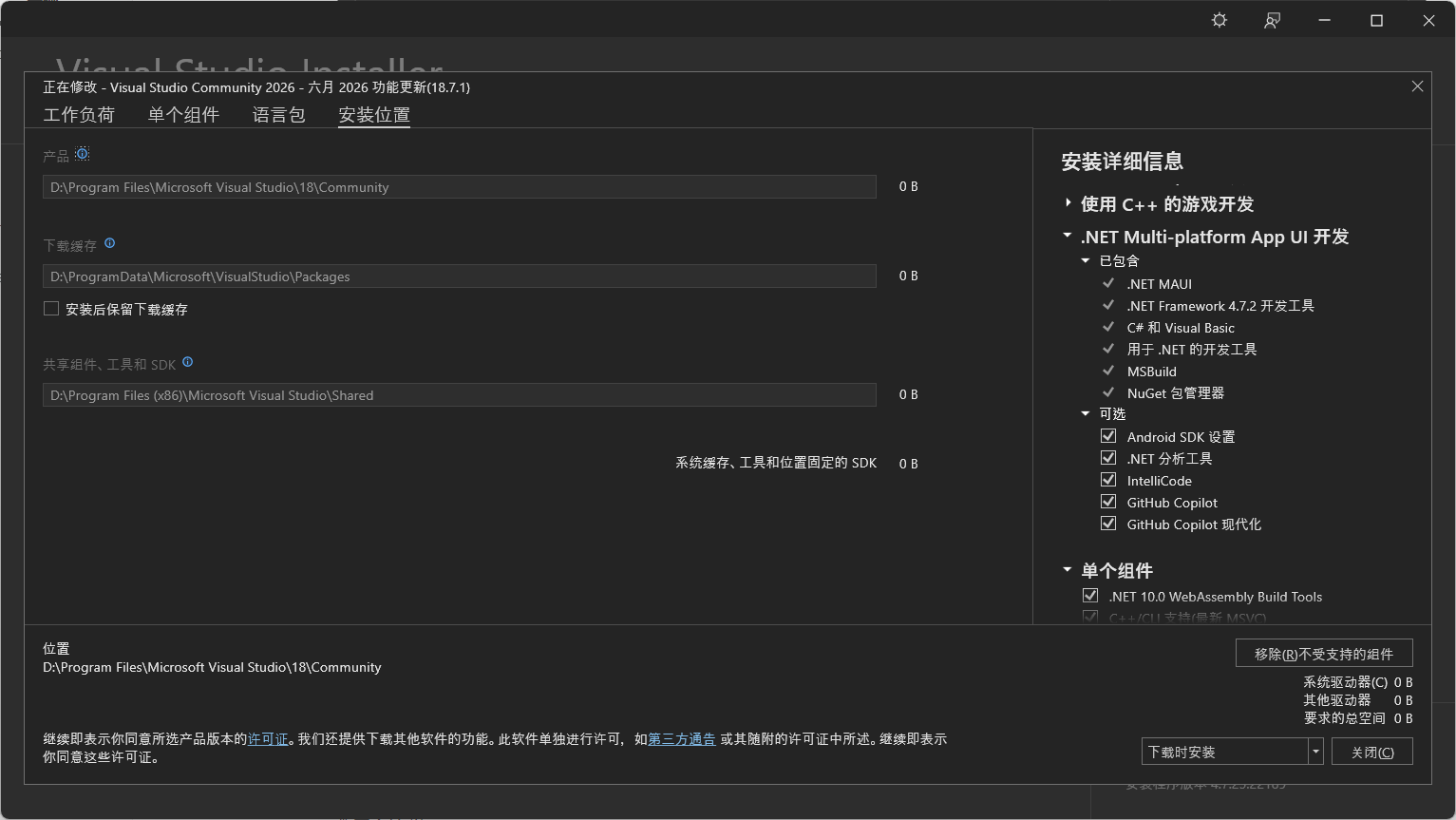Close the 正在修改 dialog with the X
This screenshot has width=1456, height=820.
[1417, 86]
